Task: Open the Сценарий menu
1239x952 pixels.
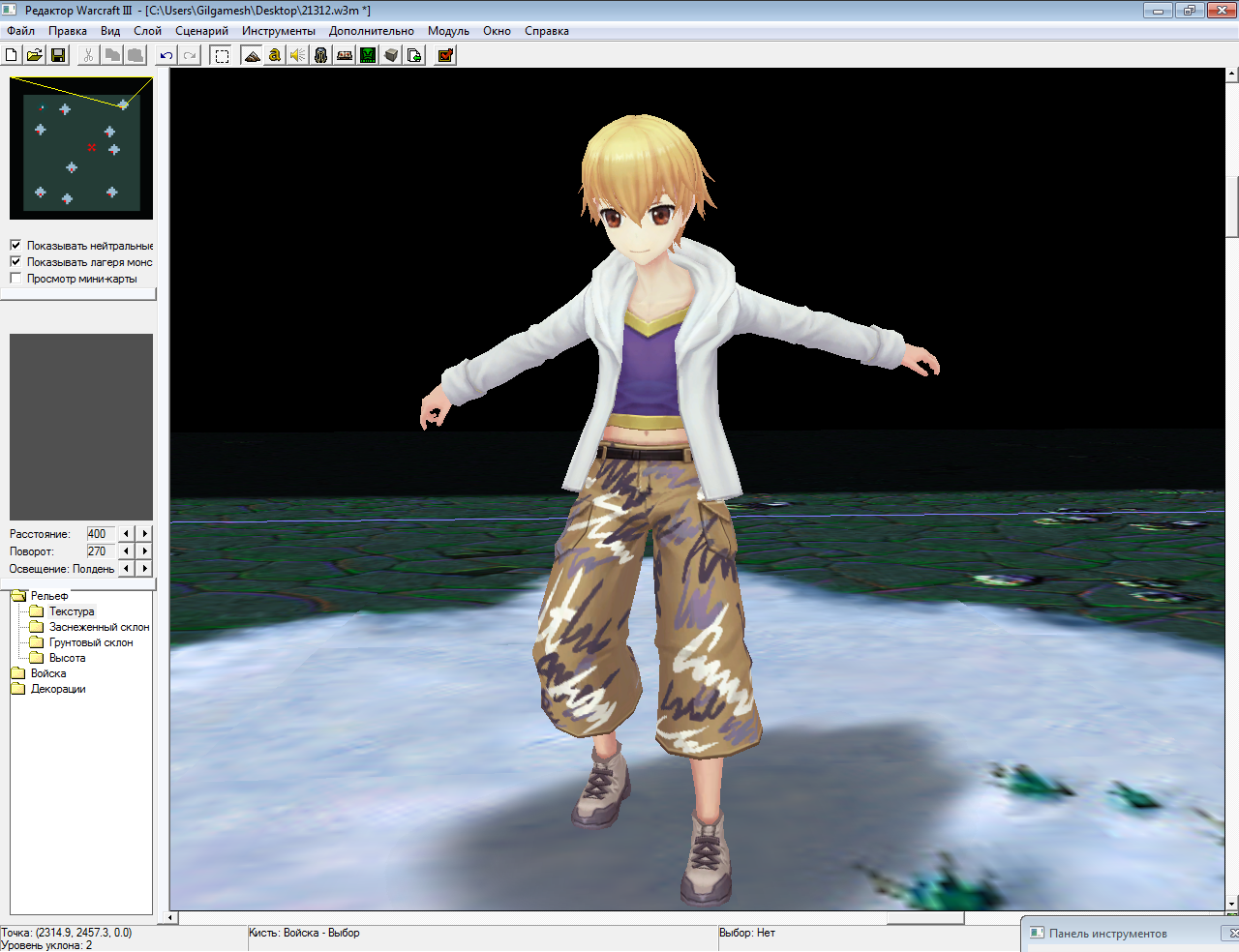Action: [x=201, y=31]
